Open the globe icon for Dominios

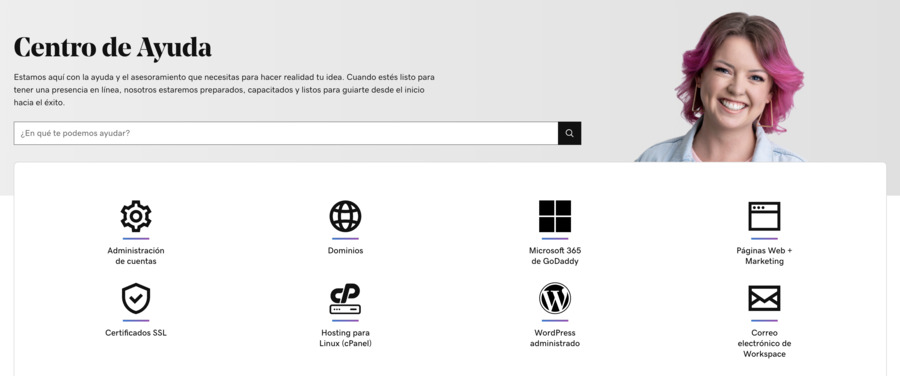pos(346,216)
